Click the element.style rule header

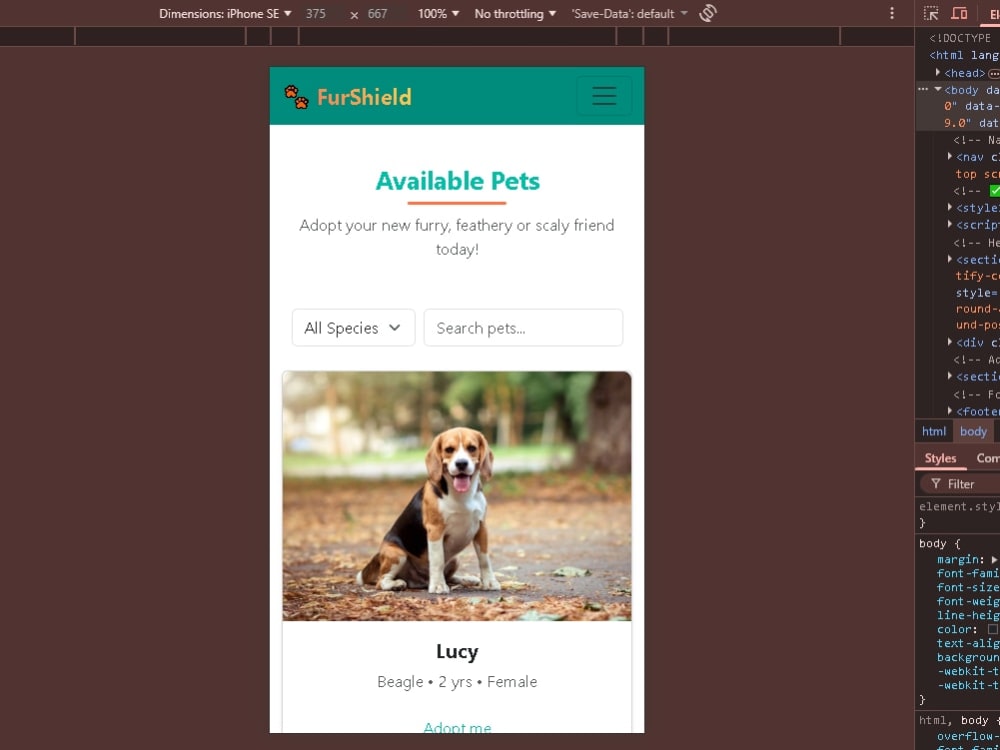959,507
